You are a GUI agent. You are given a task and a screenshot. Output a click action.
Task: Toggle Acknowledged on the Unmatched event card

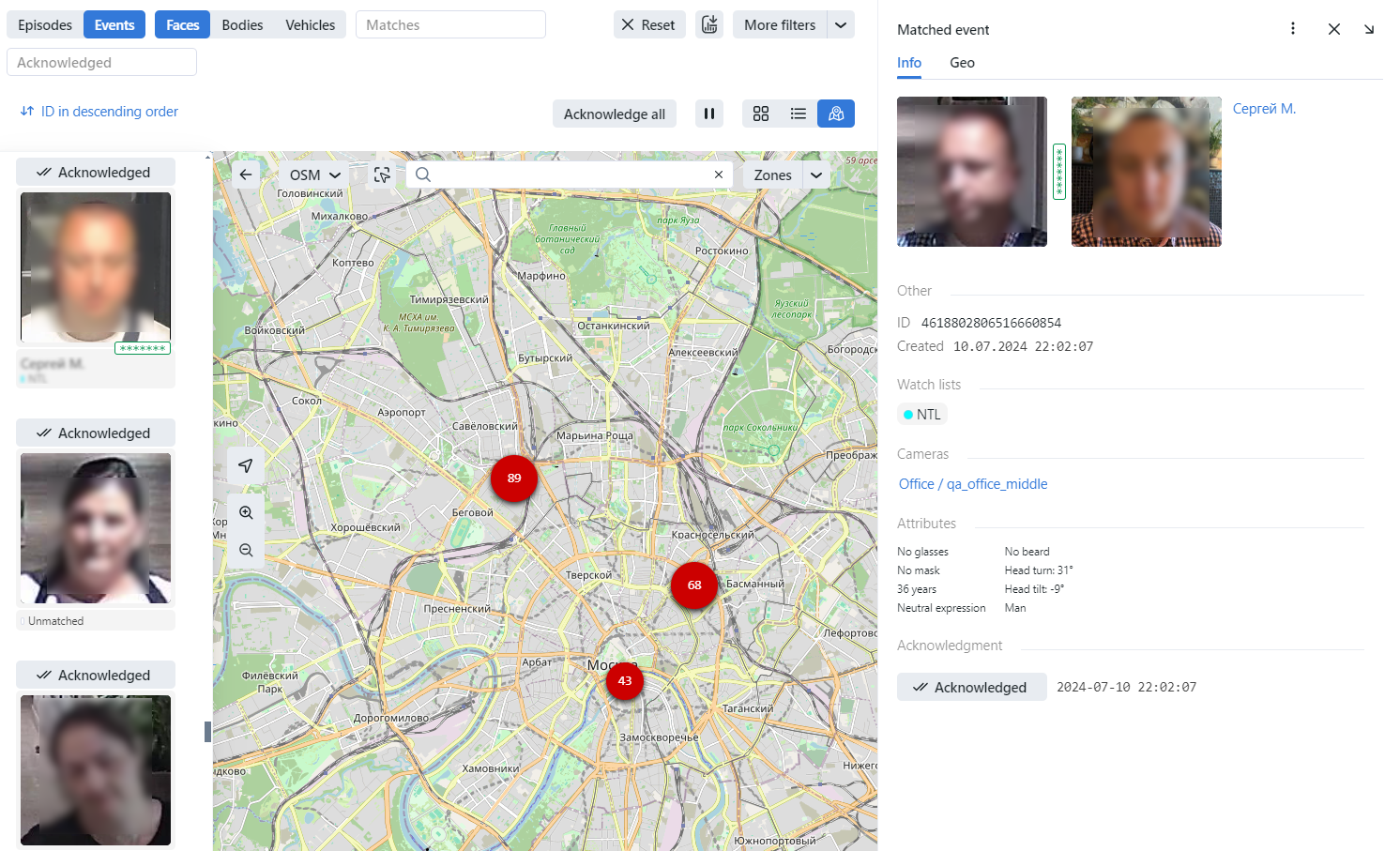click(x=96, y=433)
